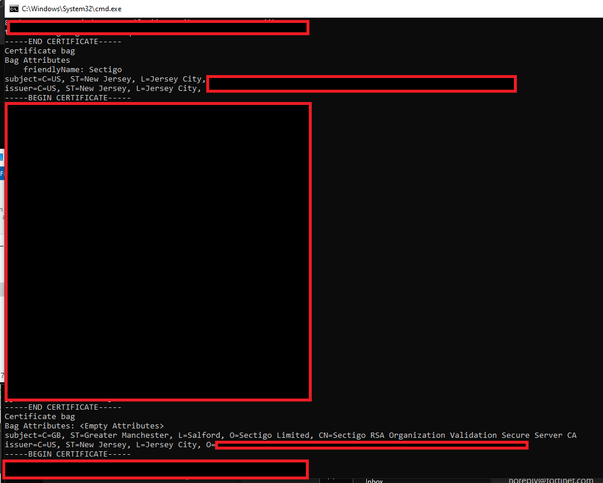Click the first 'Certificate bag' line
Viewport: 603px width, 483px height.
[40, 51]
